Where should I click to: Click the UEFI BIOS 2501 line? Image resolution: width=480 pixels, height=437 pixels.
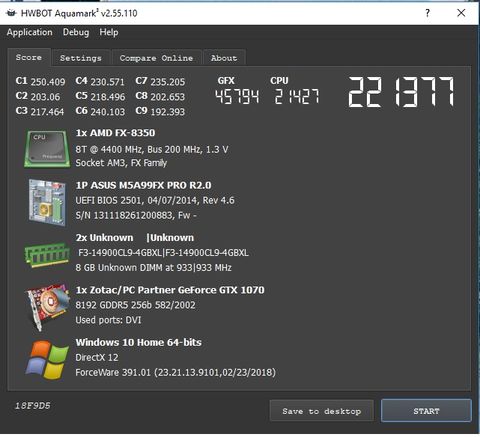click(155, 200)
